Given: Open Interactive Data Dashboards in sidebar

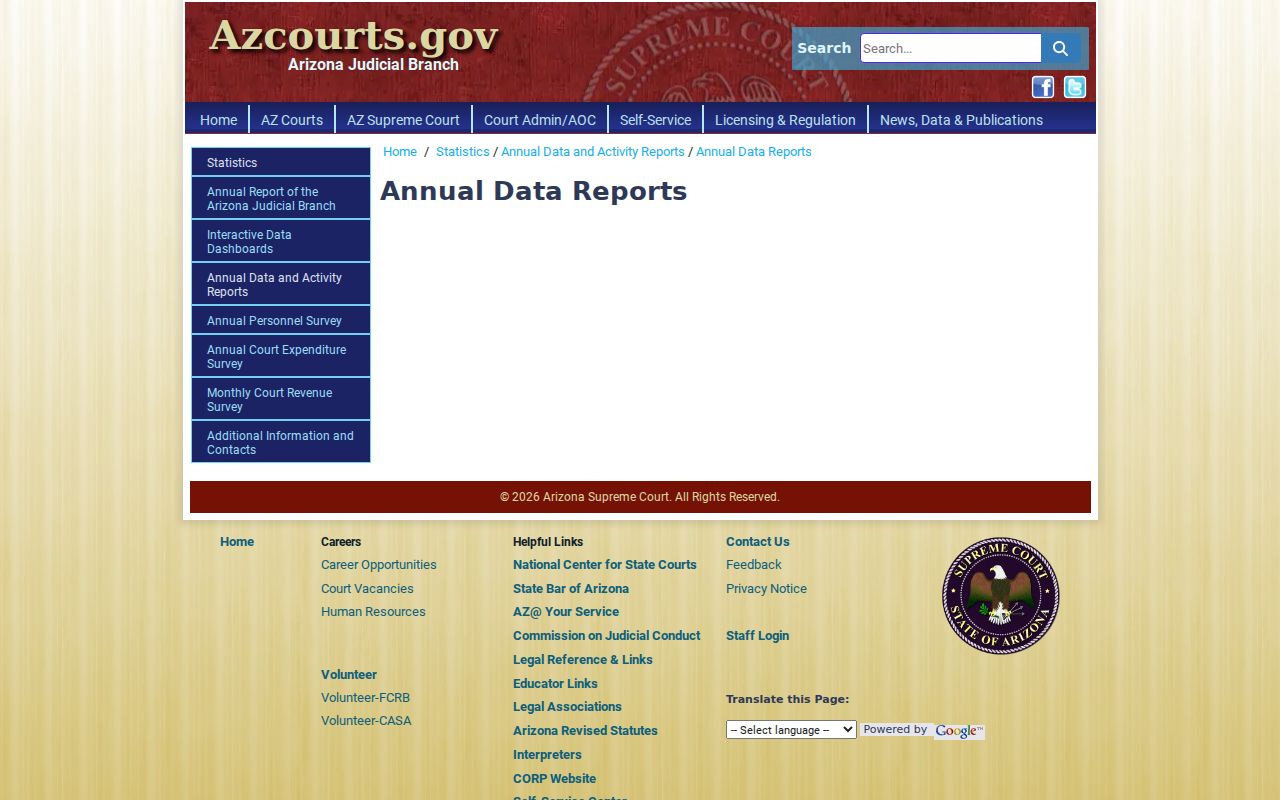Looking at the screenshot, I should tap(281, 242).
